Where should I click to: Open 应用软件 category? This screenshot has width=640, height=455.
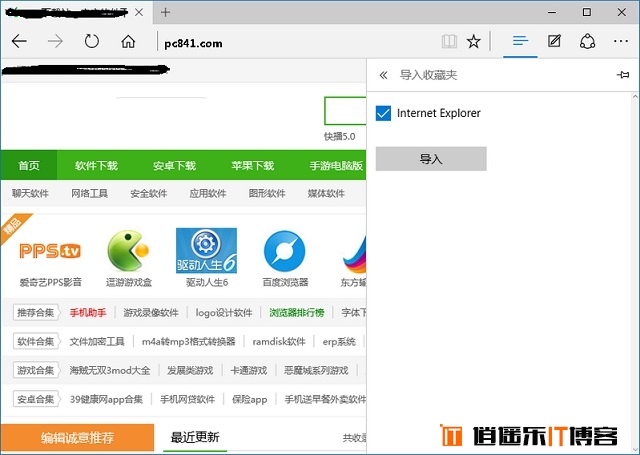(208, 193)
